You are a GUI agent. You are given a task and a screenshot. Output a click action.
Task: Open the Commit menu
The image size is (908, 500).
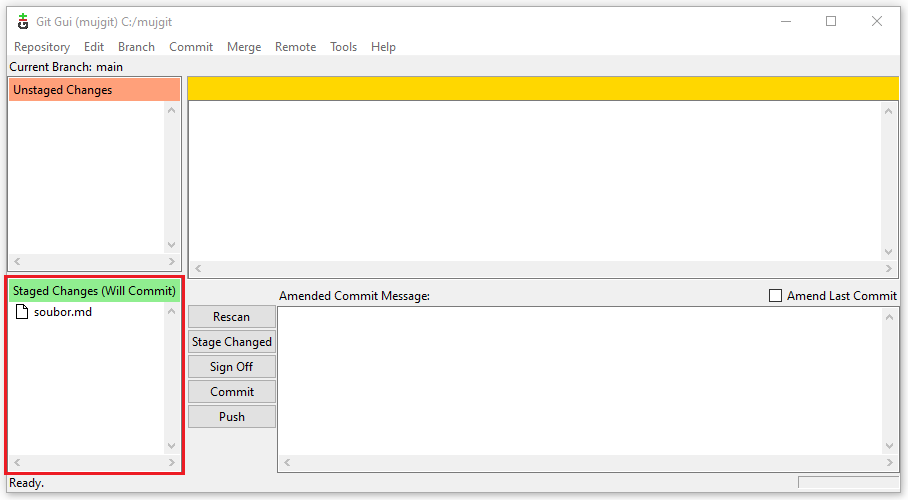pyautogui.click(x=191, y=47)
